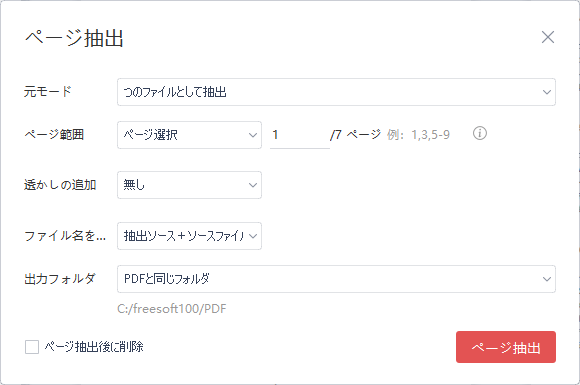Click the info icon beside the page example

480,133
